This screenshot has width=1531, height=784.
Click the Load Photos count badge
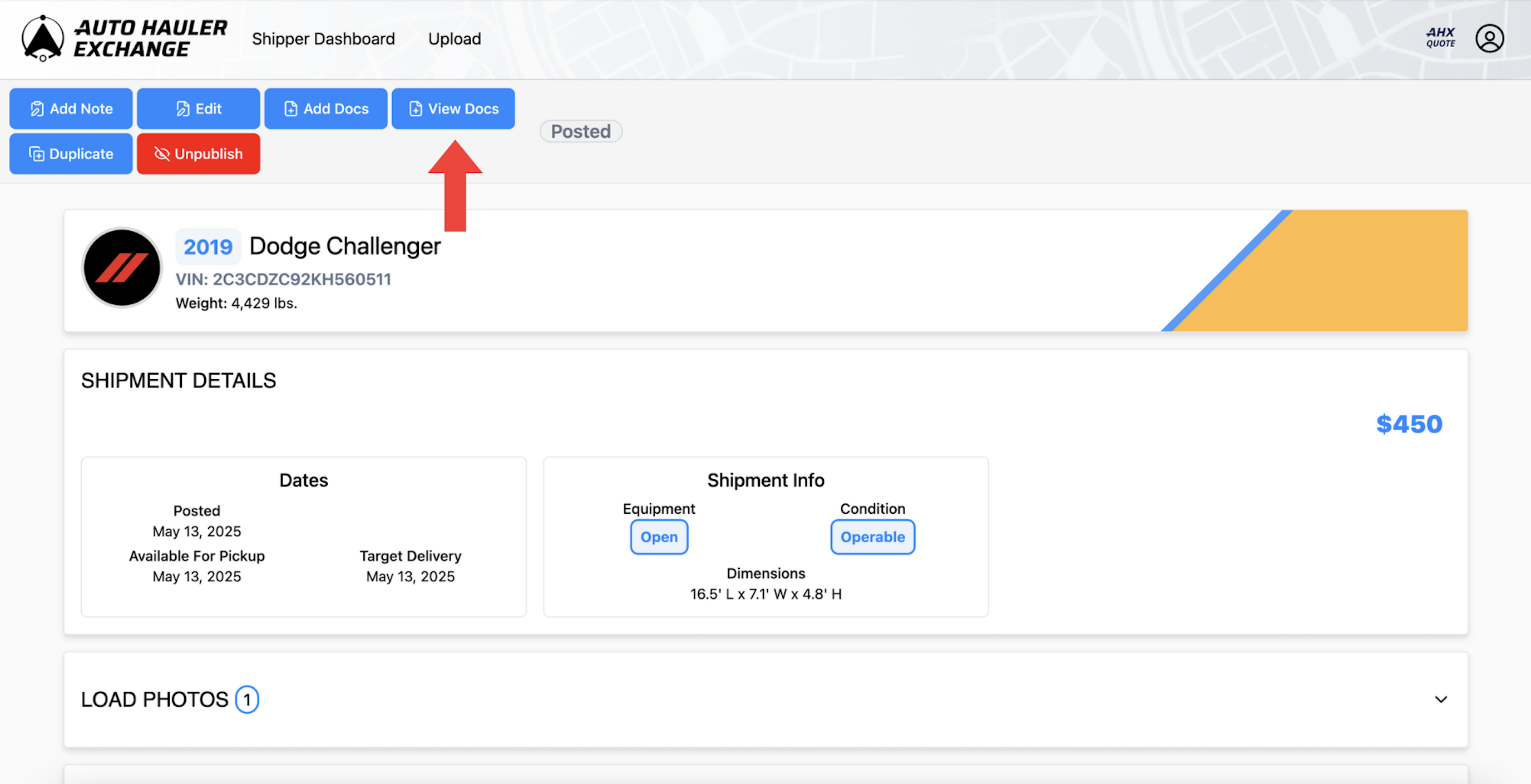246,699
